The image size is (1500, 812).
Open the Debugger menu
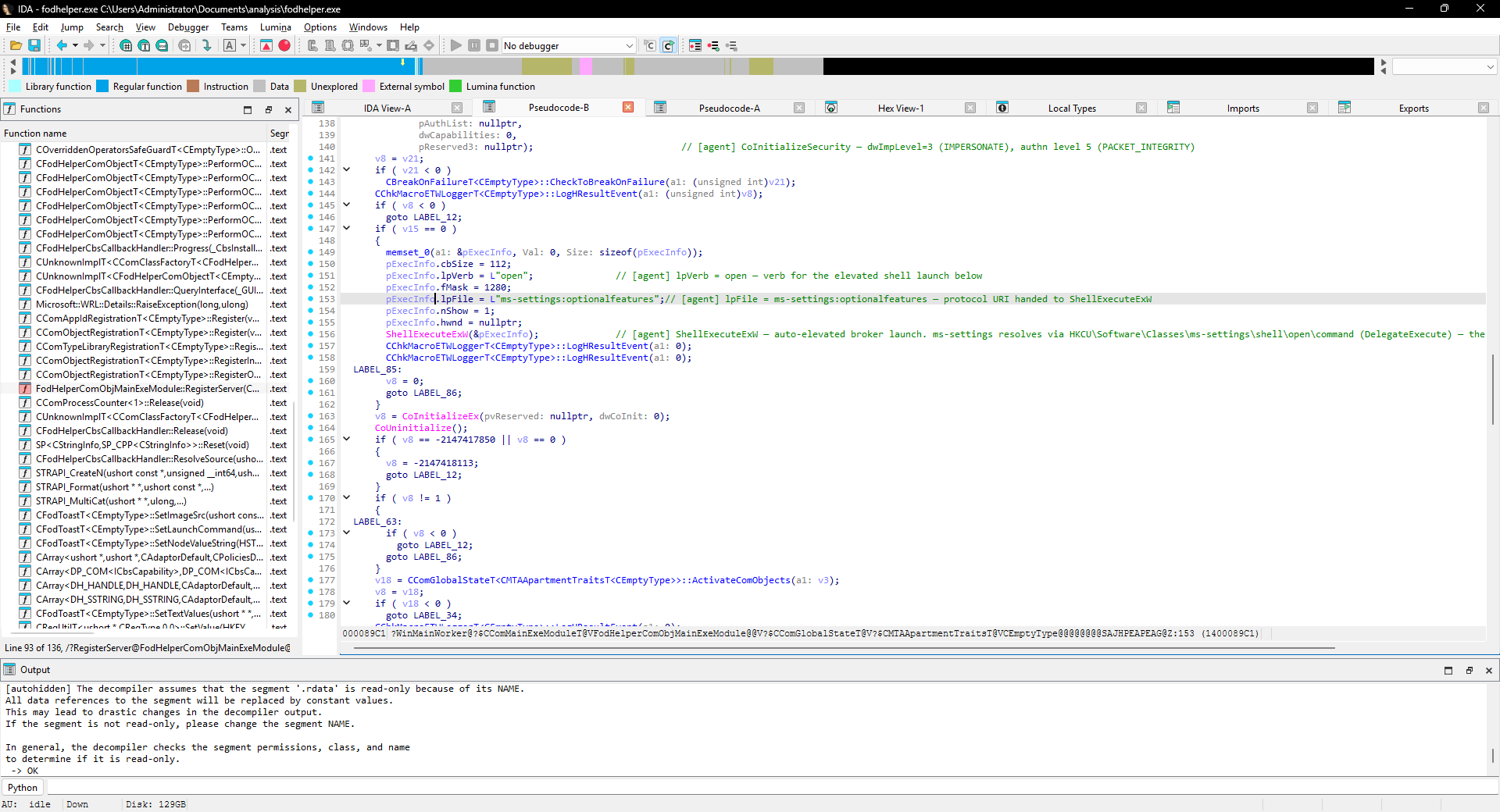(188, 27)
